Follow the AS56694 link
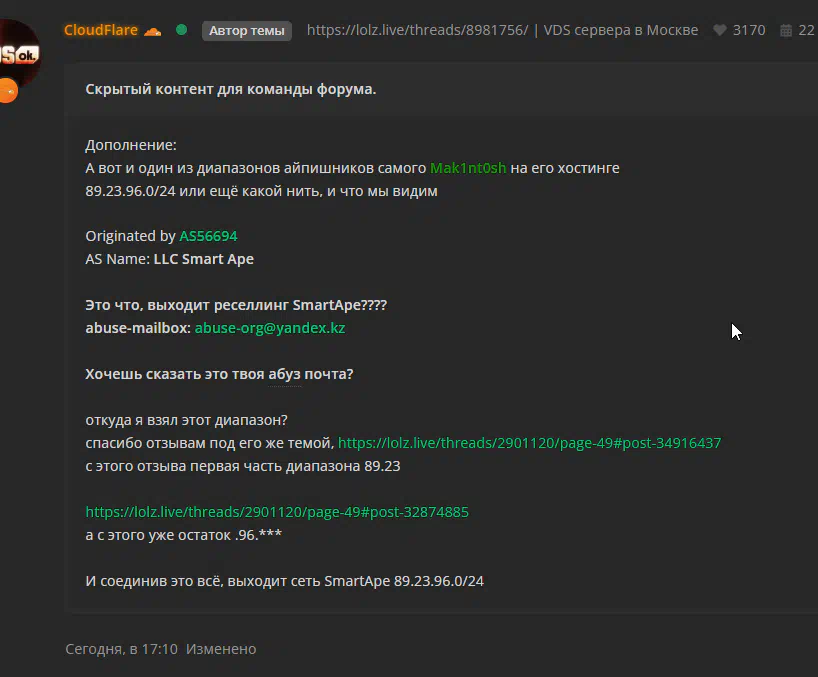The height and width of the screenshot is (677, 818). [208, 236]
